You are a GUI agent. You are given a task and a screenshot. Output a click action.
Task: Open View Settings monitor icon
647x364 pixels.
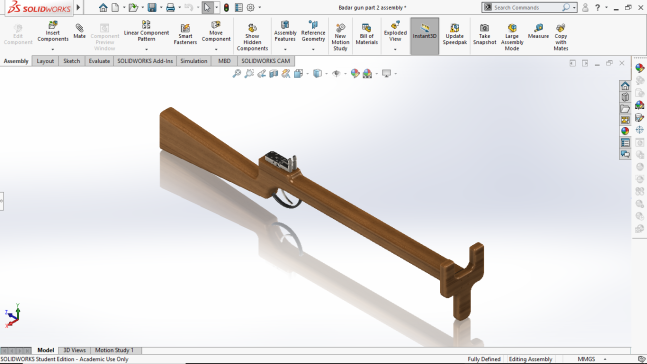pos(386,73)
